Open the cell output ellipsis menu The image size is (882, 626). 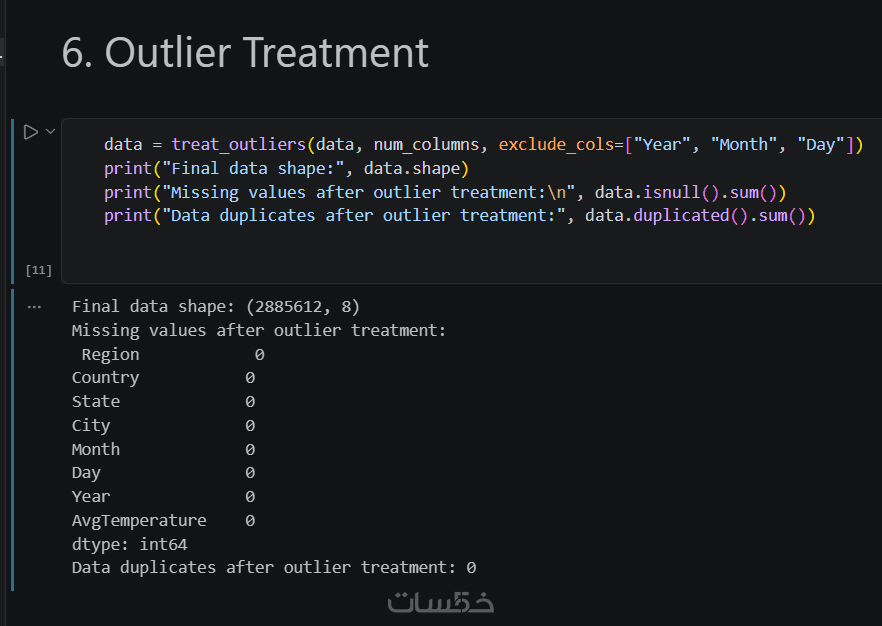[x=34, y=307]
